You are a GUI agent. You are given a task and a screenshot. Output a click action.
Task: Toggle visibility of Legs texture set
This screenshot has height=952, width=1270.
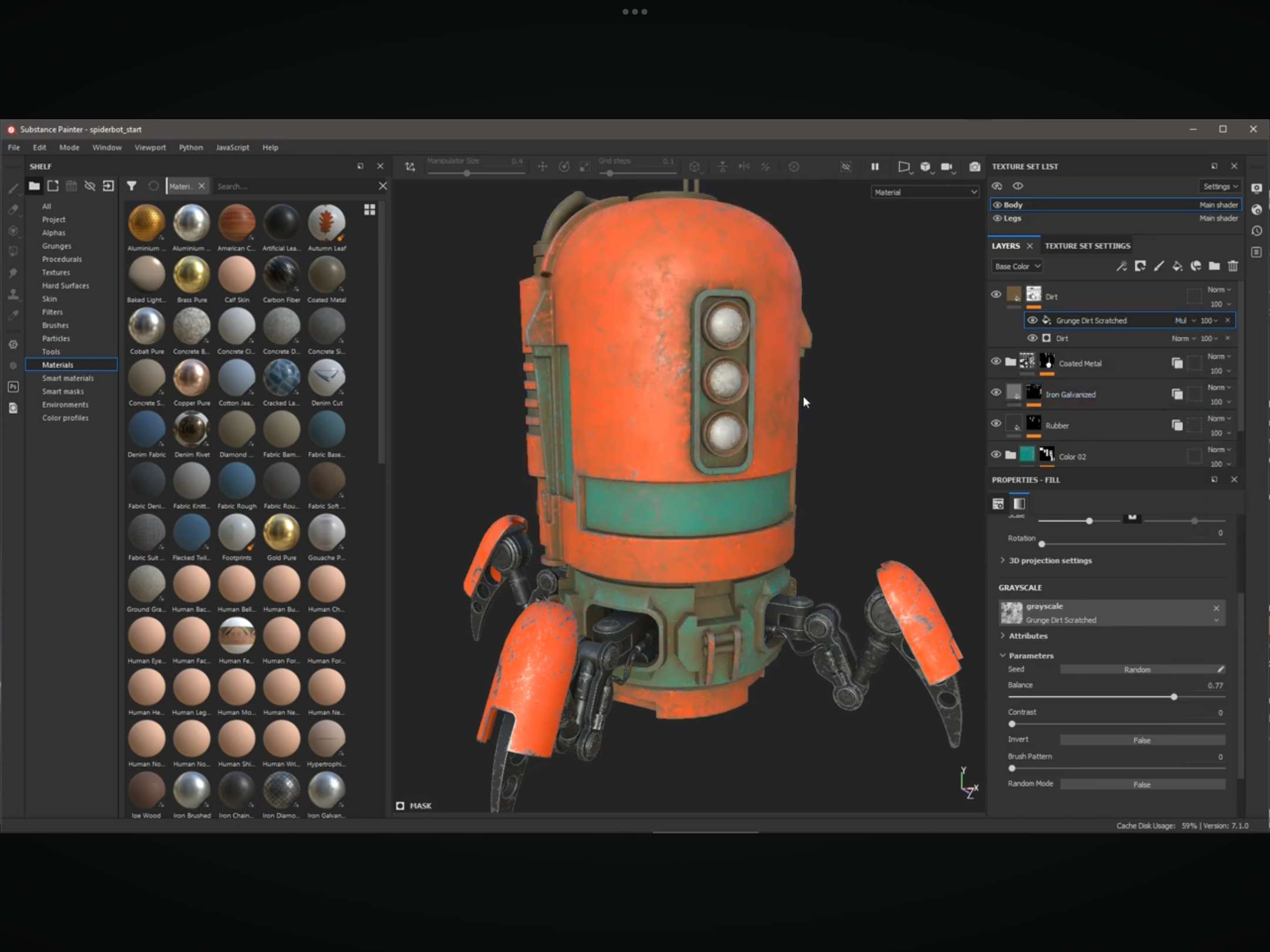click(997, 218)
